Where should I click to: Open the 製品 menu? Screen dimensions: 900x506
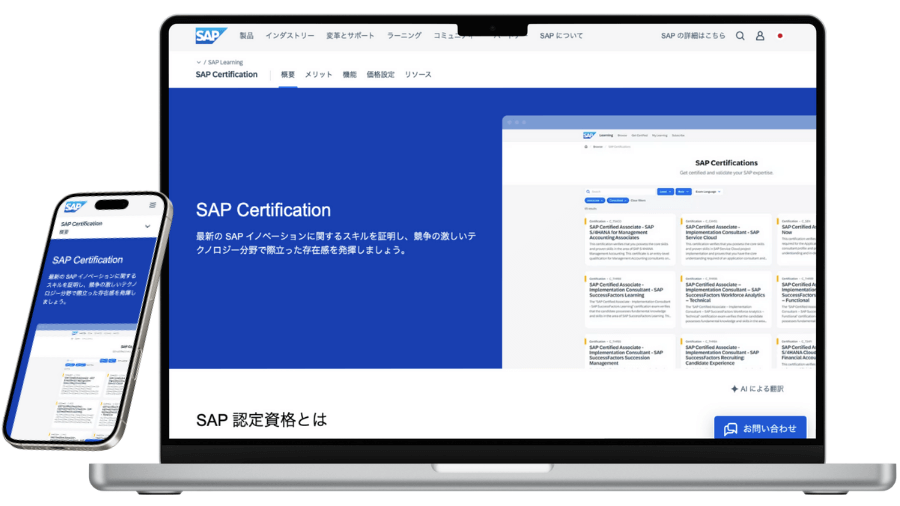(246, 36)
